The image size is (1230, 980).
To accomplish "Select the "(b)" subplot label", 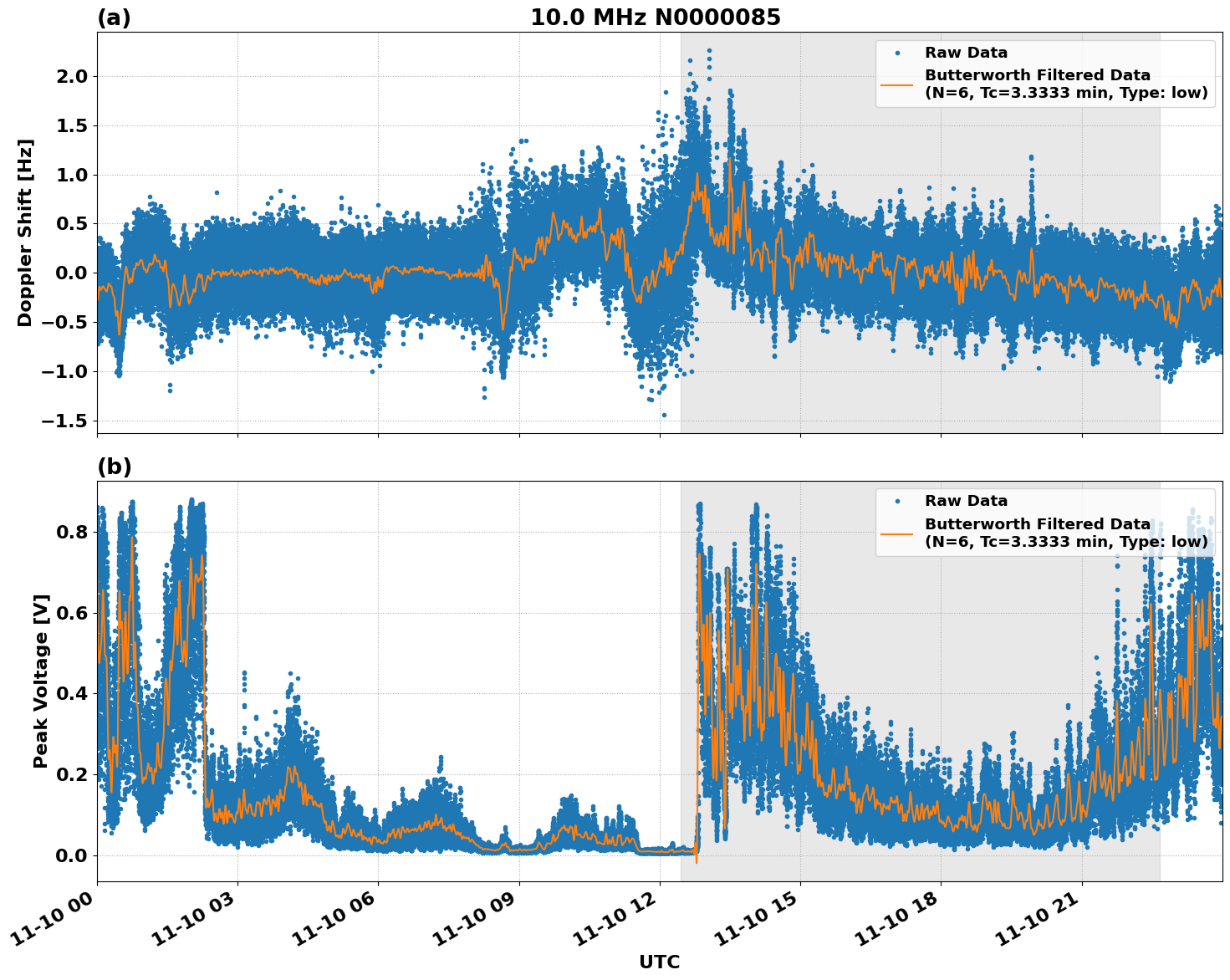I will click(x=115, y=465).
